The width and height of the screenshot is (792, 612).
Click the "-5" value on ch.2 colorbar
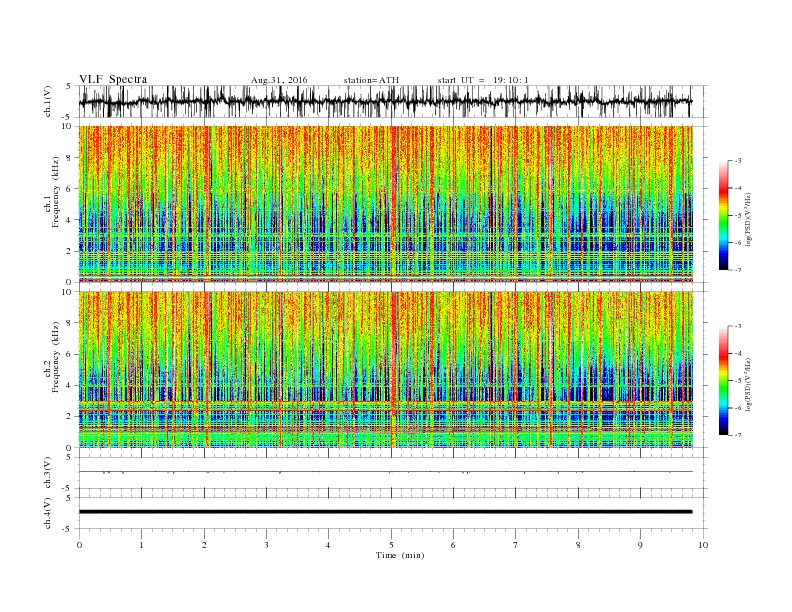click(738, 381)
